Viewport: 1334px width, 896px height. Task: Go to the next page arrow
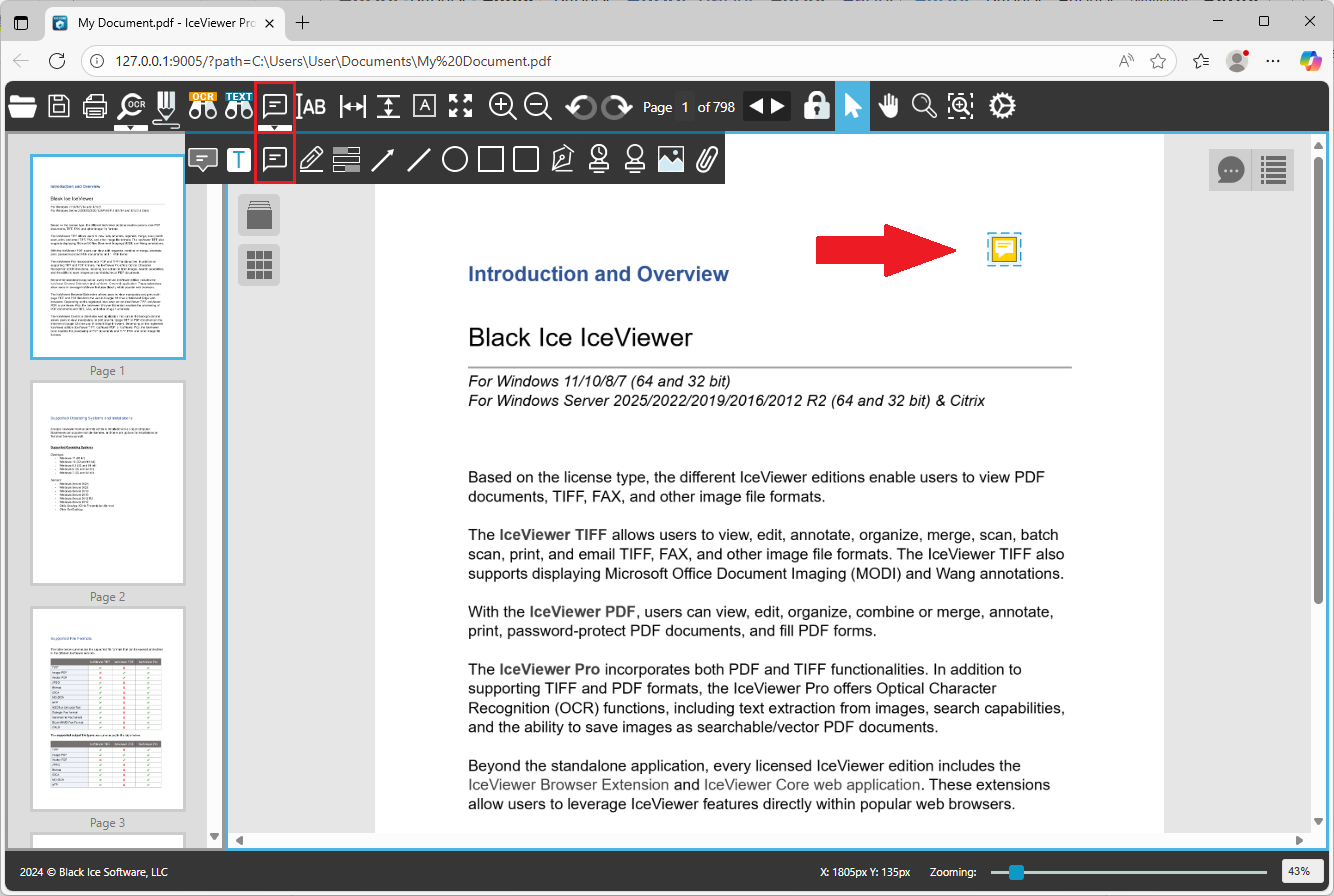tap(779, 106)
